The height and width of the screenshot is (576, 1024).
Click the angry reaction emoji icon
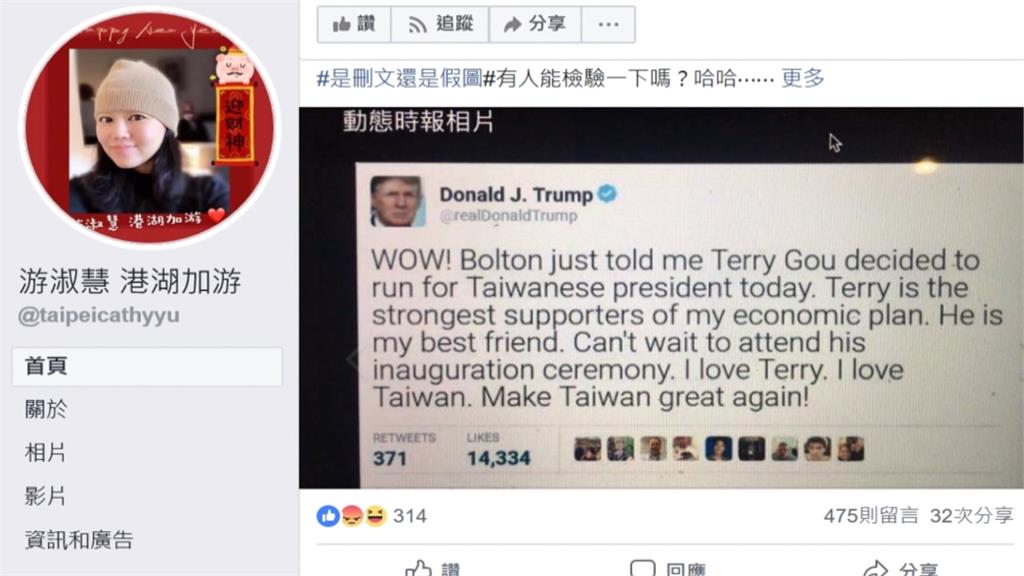pos(352,516)
